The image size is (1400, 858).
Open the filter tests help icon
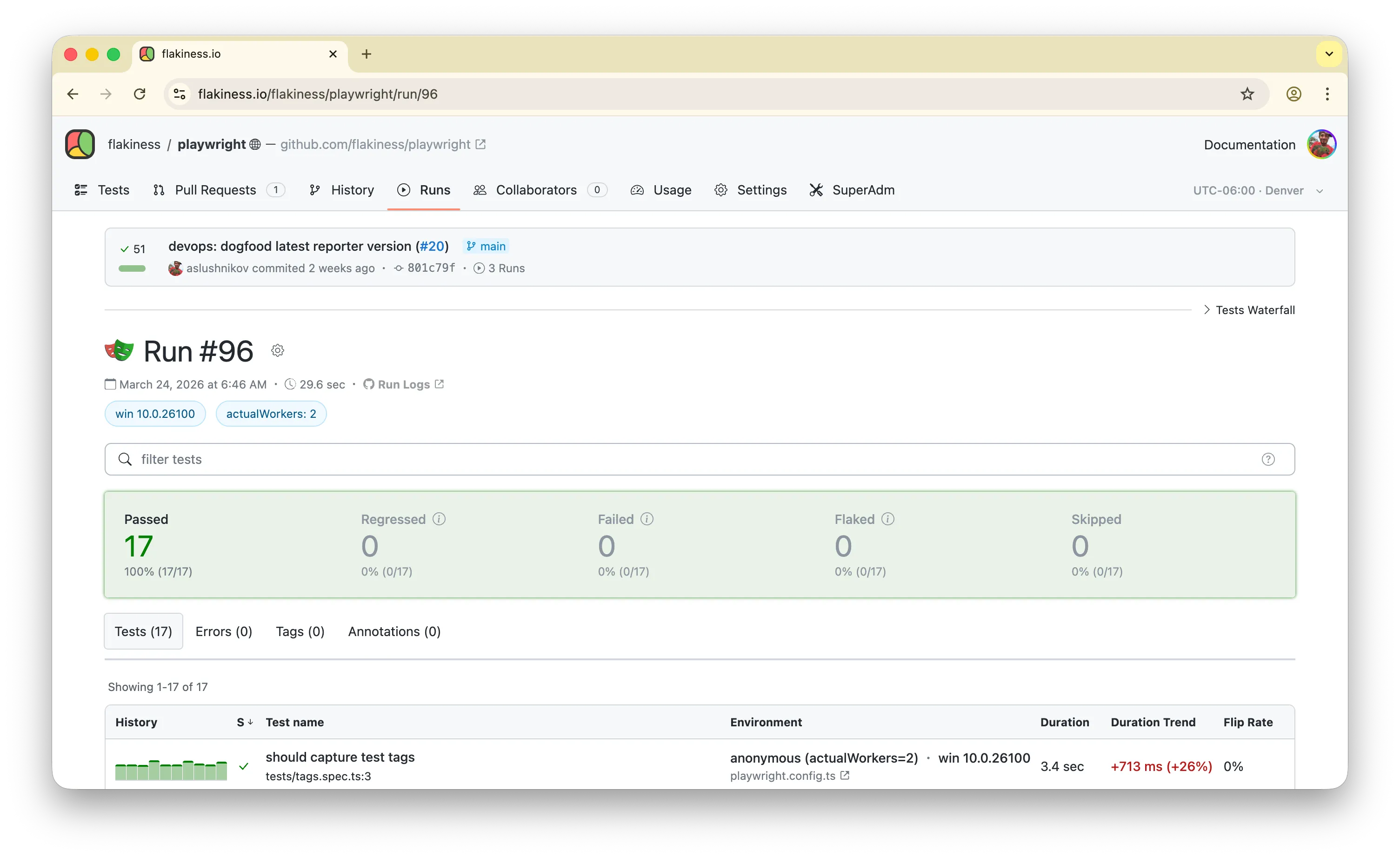click(1268, 459)
